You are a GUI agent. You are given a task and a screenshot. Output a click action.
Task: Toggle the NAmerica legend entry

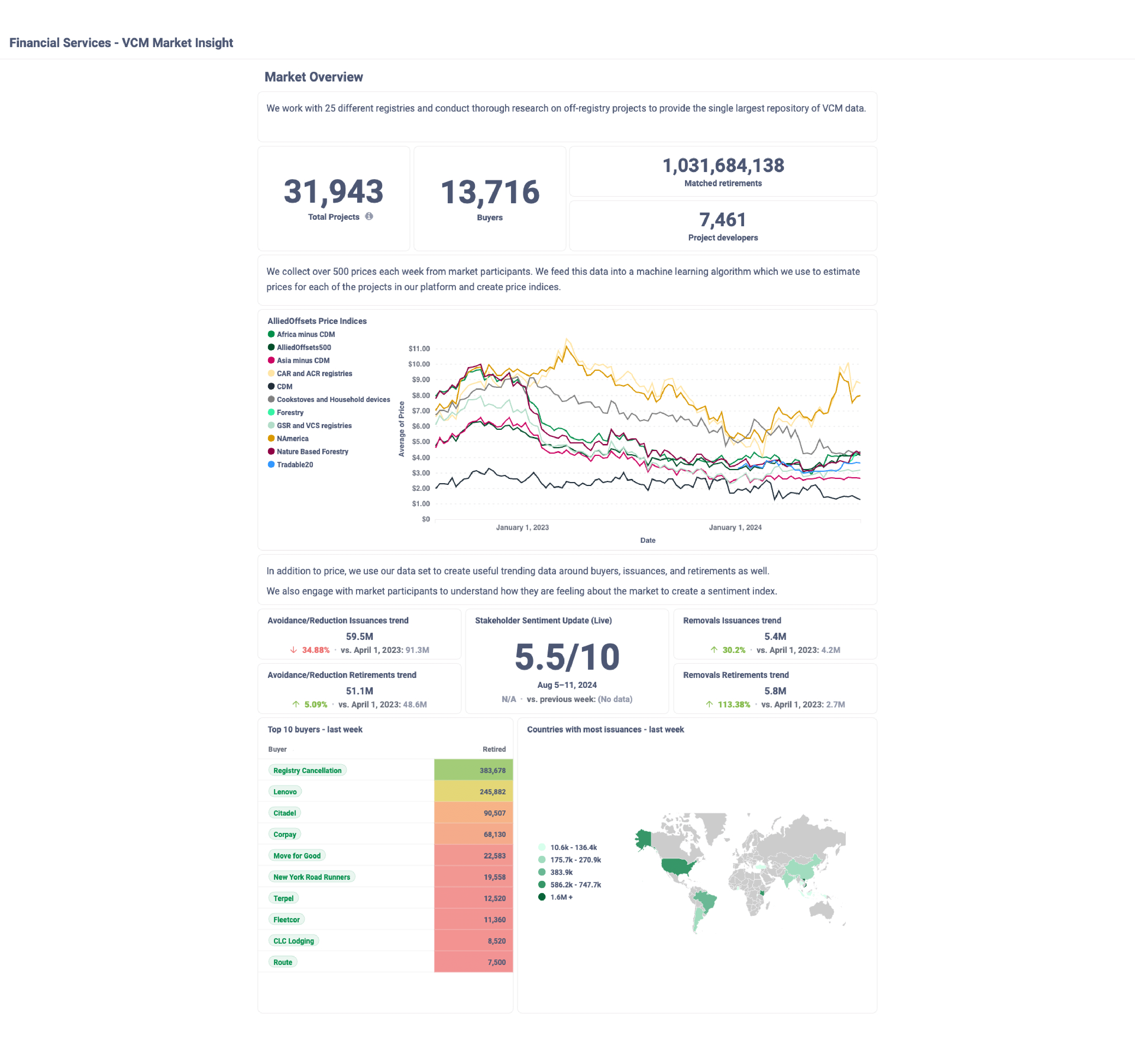(288, 438)
